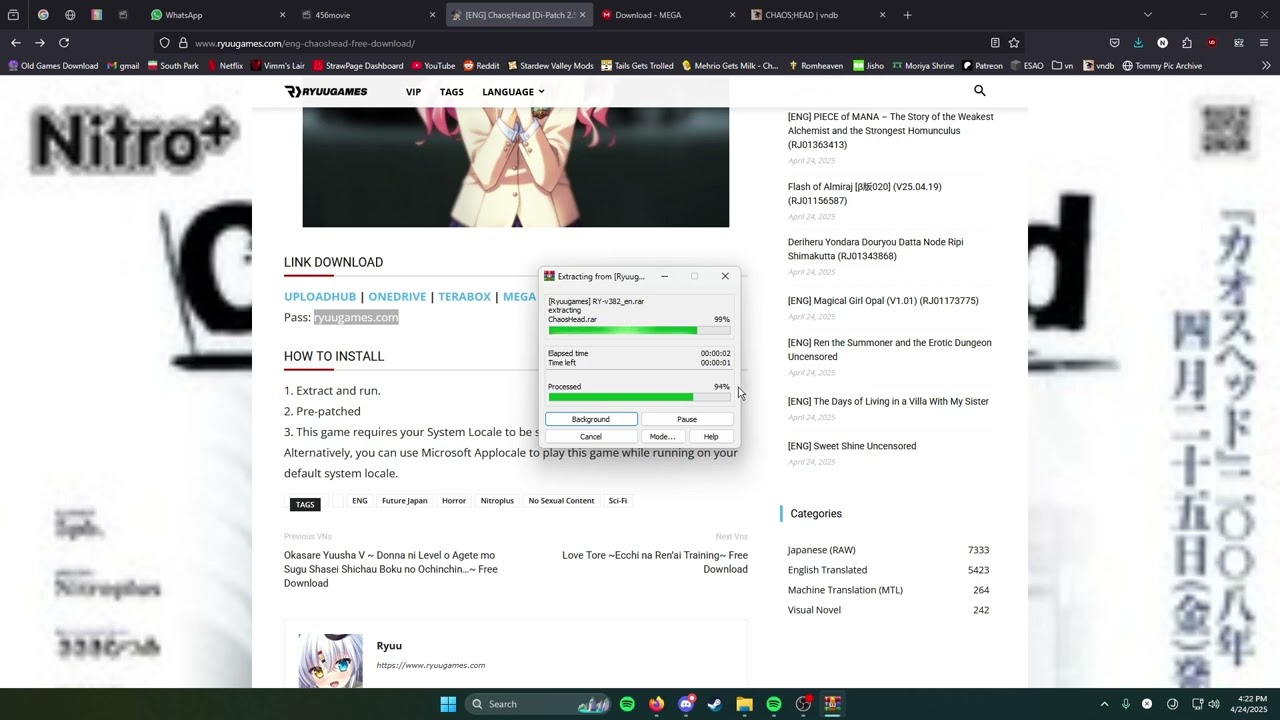Viewport: 1280px width, 720px height.
Task: Open WinRAR icon in the taskbar
Action: click(832, 704)
